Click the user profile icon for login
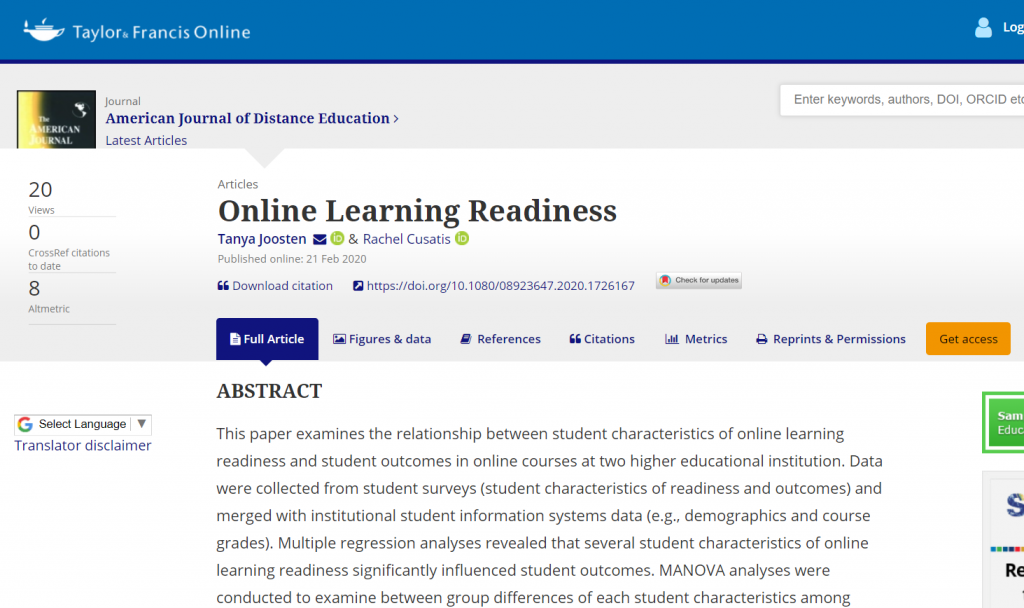1024x608 pixels. coord(983,27)
